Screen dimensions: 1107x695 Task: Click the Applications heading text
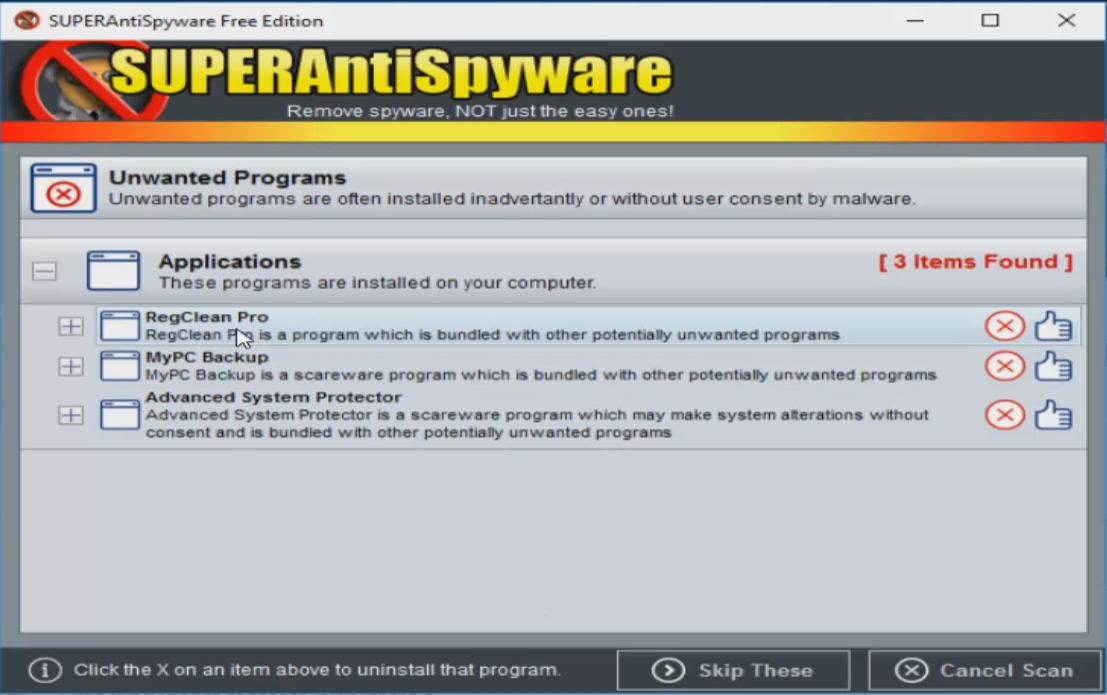(x=229, y=262)
